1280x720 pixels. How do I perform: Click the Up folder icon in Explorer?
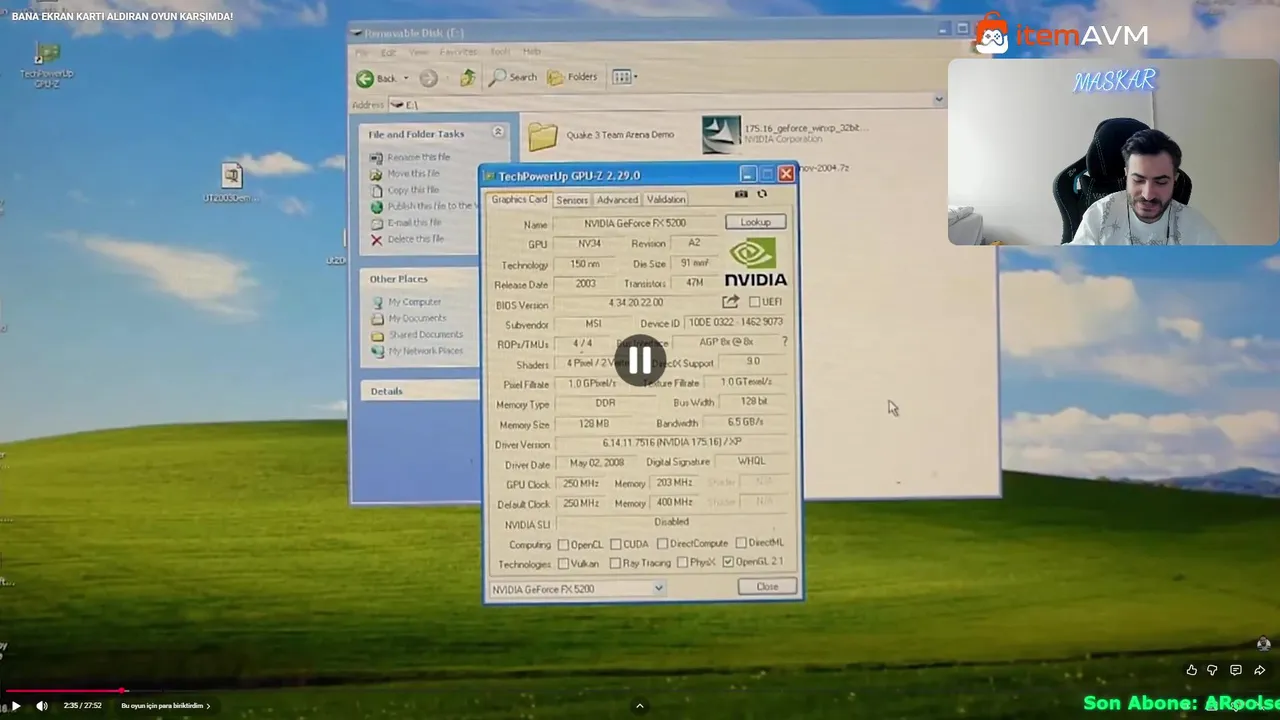coord(467,77)
